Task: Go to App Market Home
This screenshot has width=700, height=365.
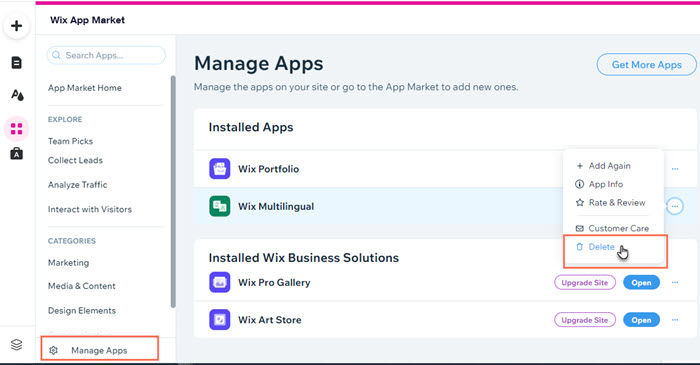Action: click(x=85, y=88)
